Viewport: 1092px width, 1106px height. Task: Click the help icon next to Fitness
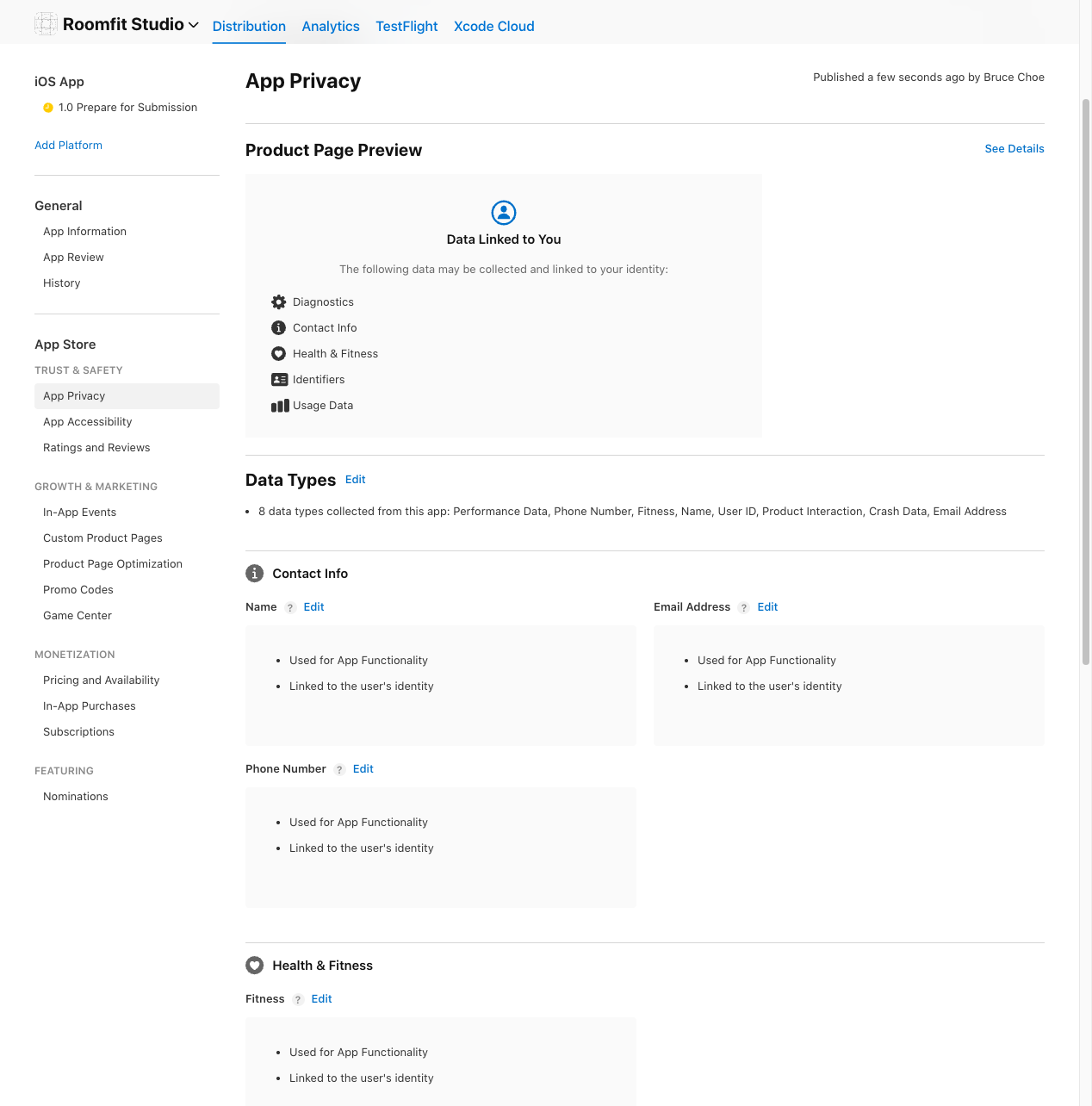click(x=298, y=1000)
